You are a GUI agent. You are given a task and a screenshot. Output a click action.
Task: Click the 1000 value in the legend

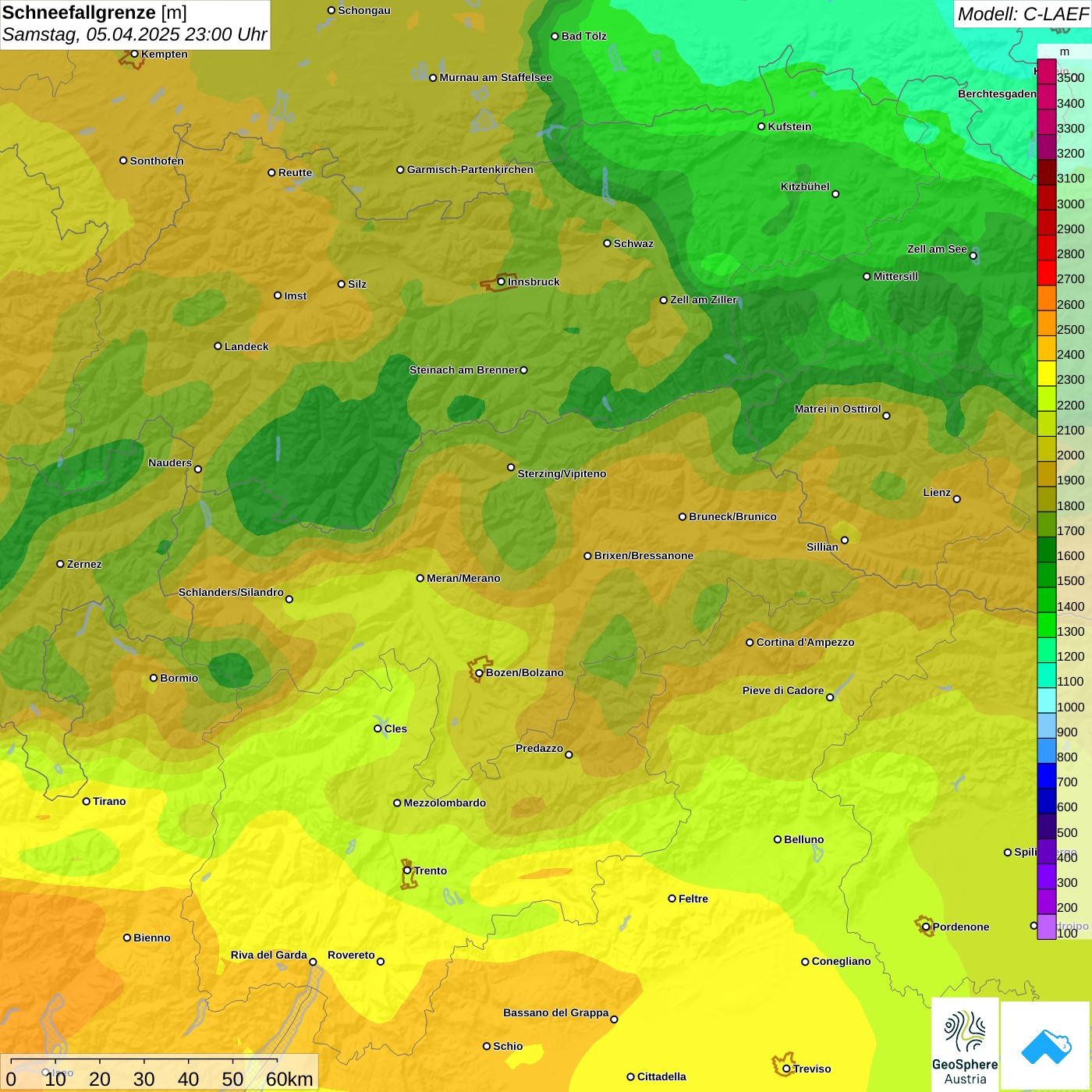1071,707
